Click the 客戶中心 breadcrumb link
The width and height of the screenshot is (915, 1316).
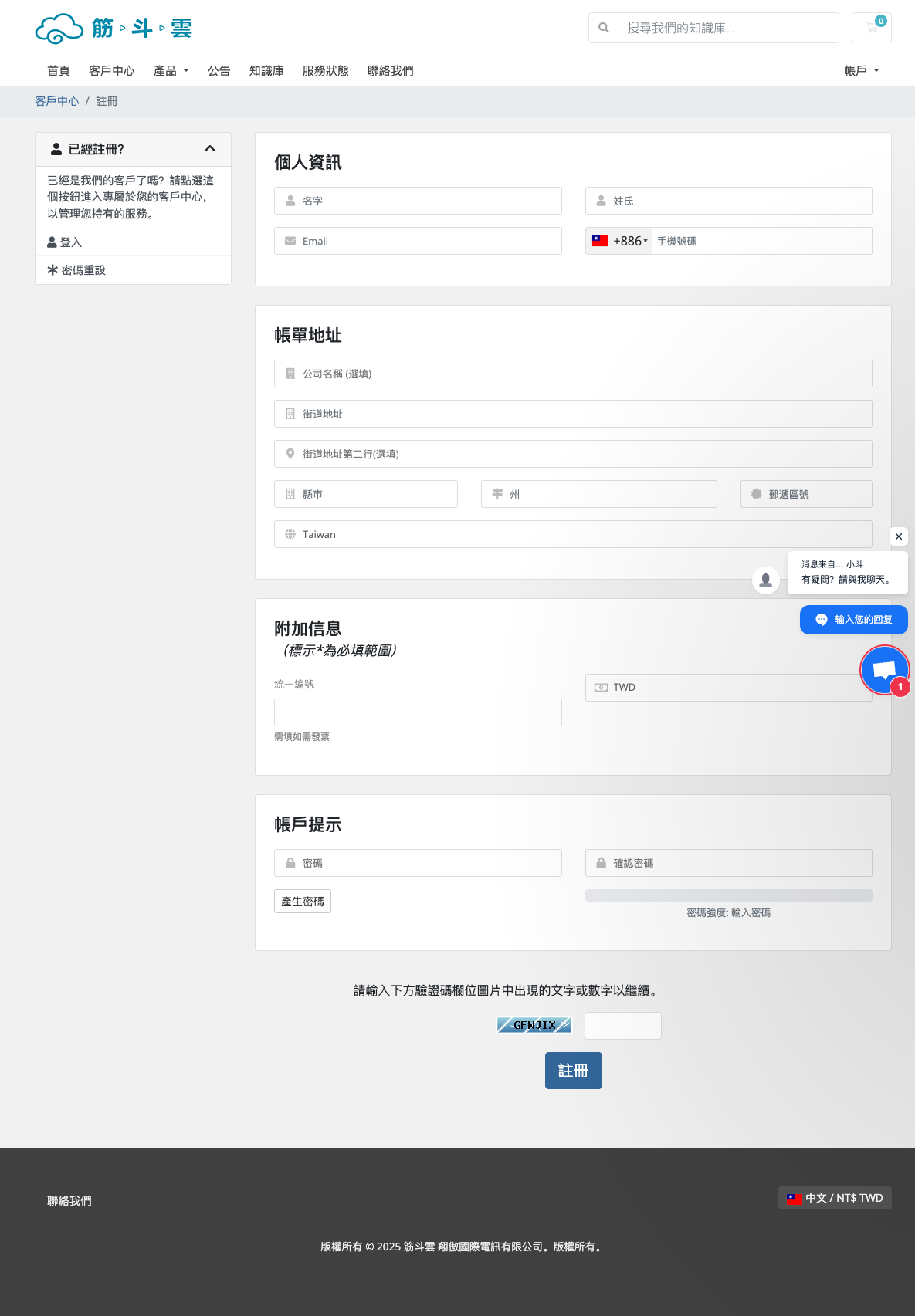(x=57, y=101)
